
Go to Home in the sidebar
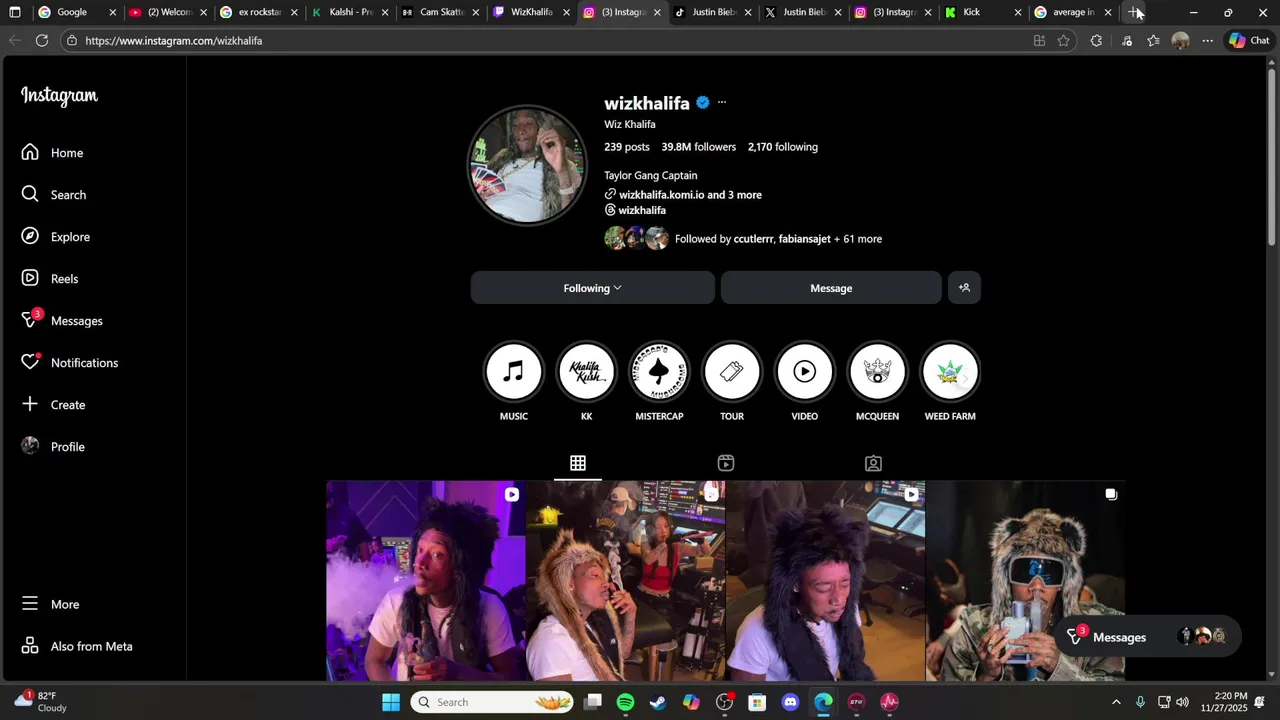(x=53, y=153)
